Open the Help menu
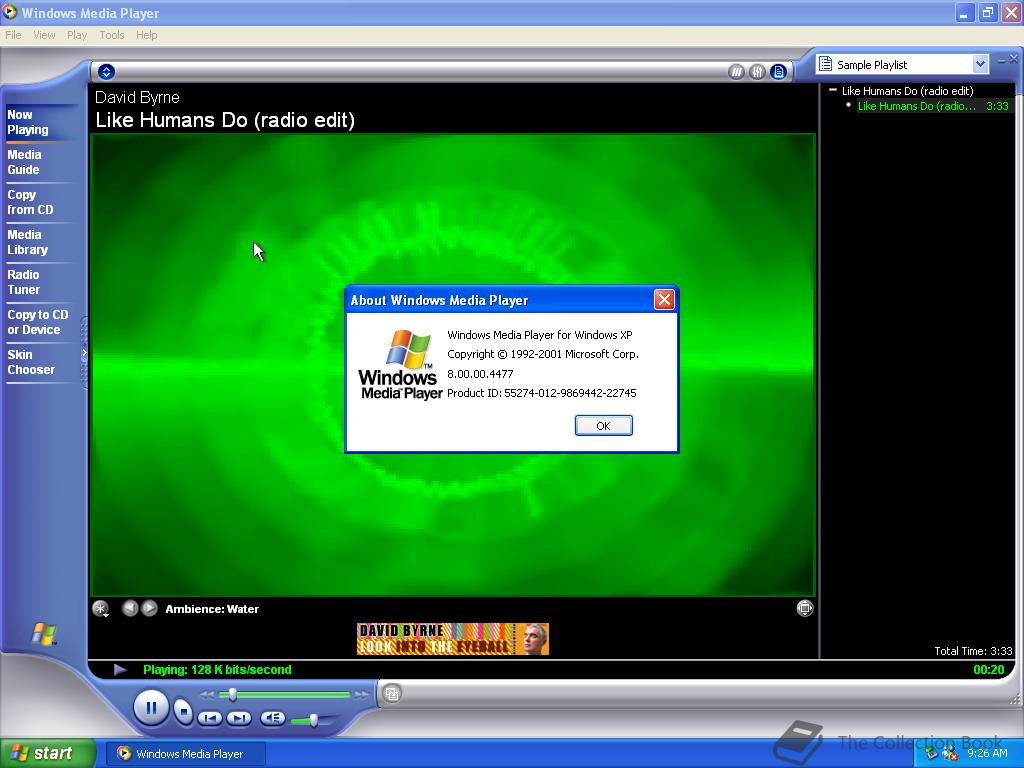The height and width of the screenshot is (768, 1024). [x=146, y=35]
